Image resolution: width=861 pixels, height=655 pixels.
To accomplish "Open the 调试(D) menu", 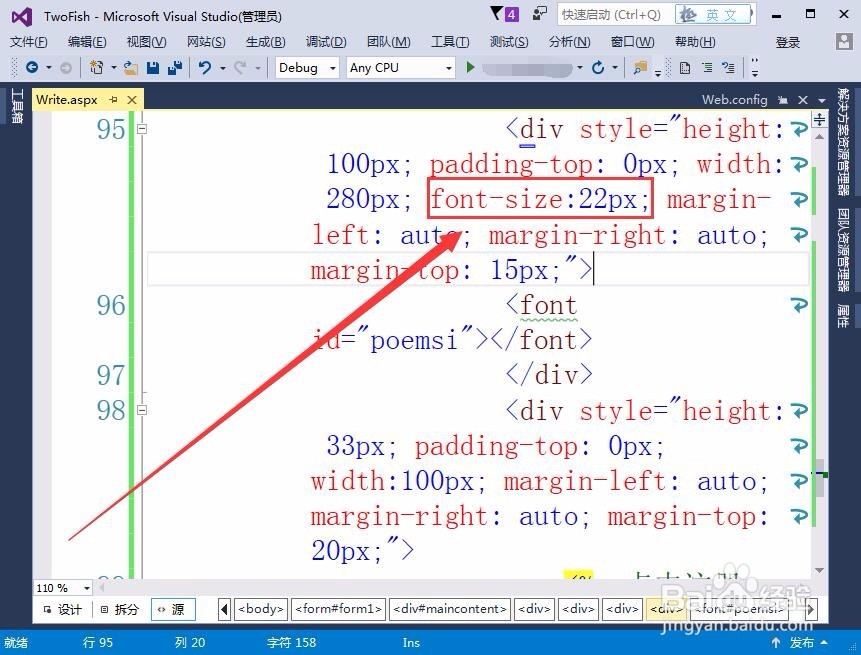I will 326,42.
